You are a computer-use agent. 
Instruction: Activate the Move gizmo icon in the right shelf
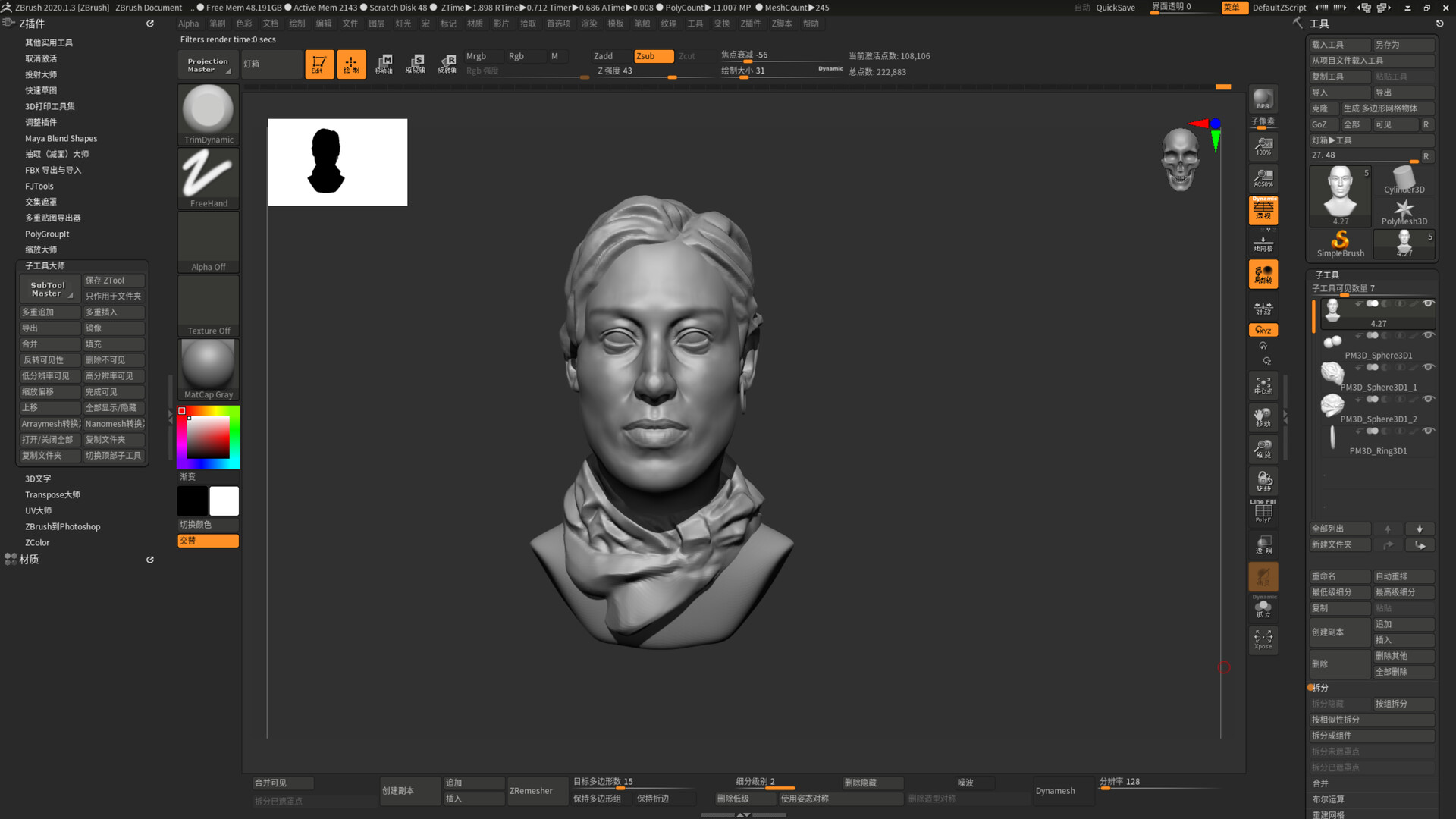click(1263, 417)
